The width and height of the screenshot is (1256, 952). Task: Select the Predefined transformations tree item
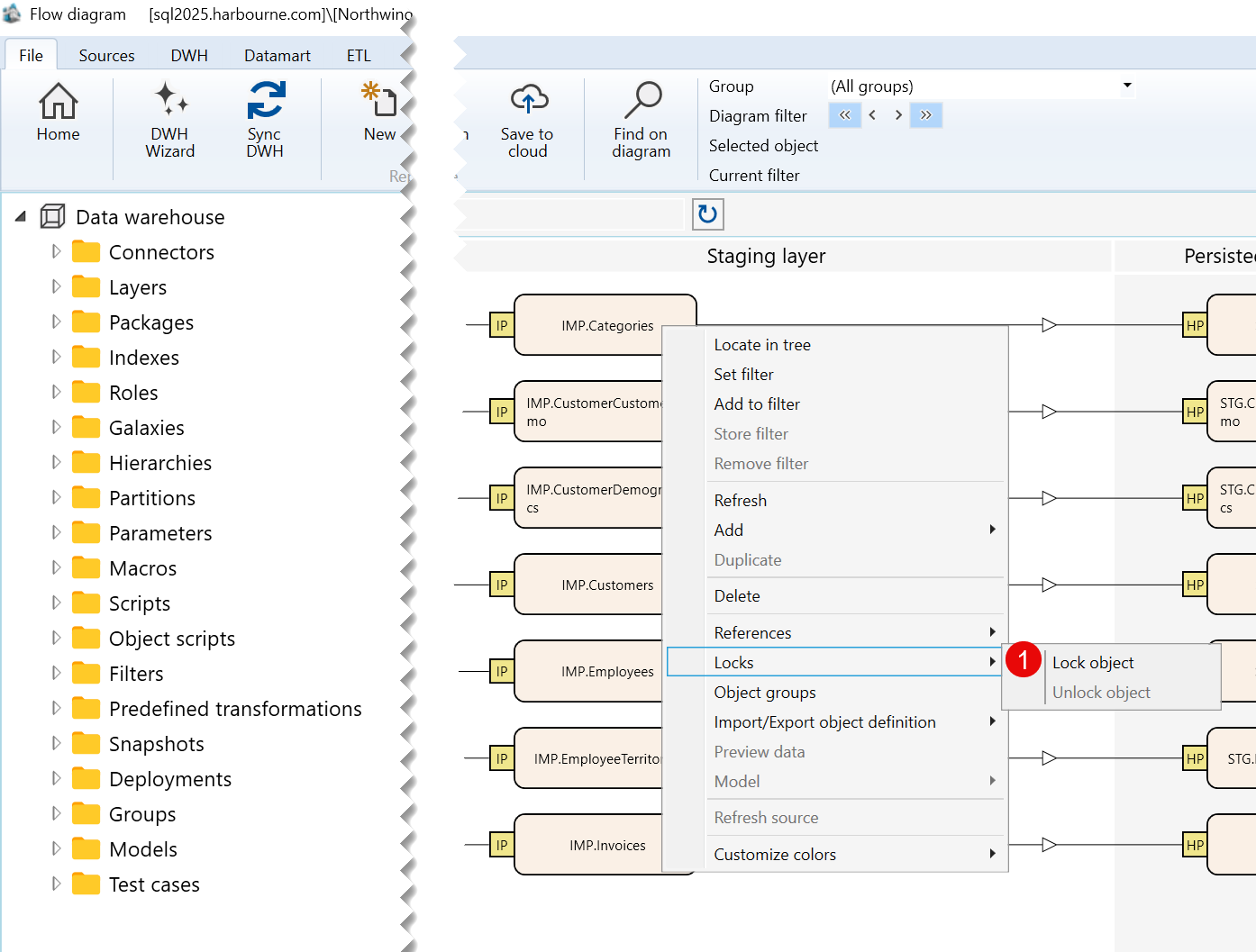click(x=235, y=708)
